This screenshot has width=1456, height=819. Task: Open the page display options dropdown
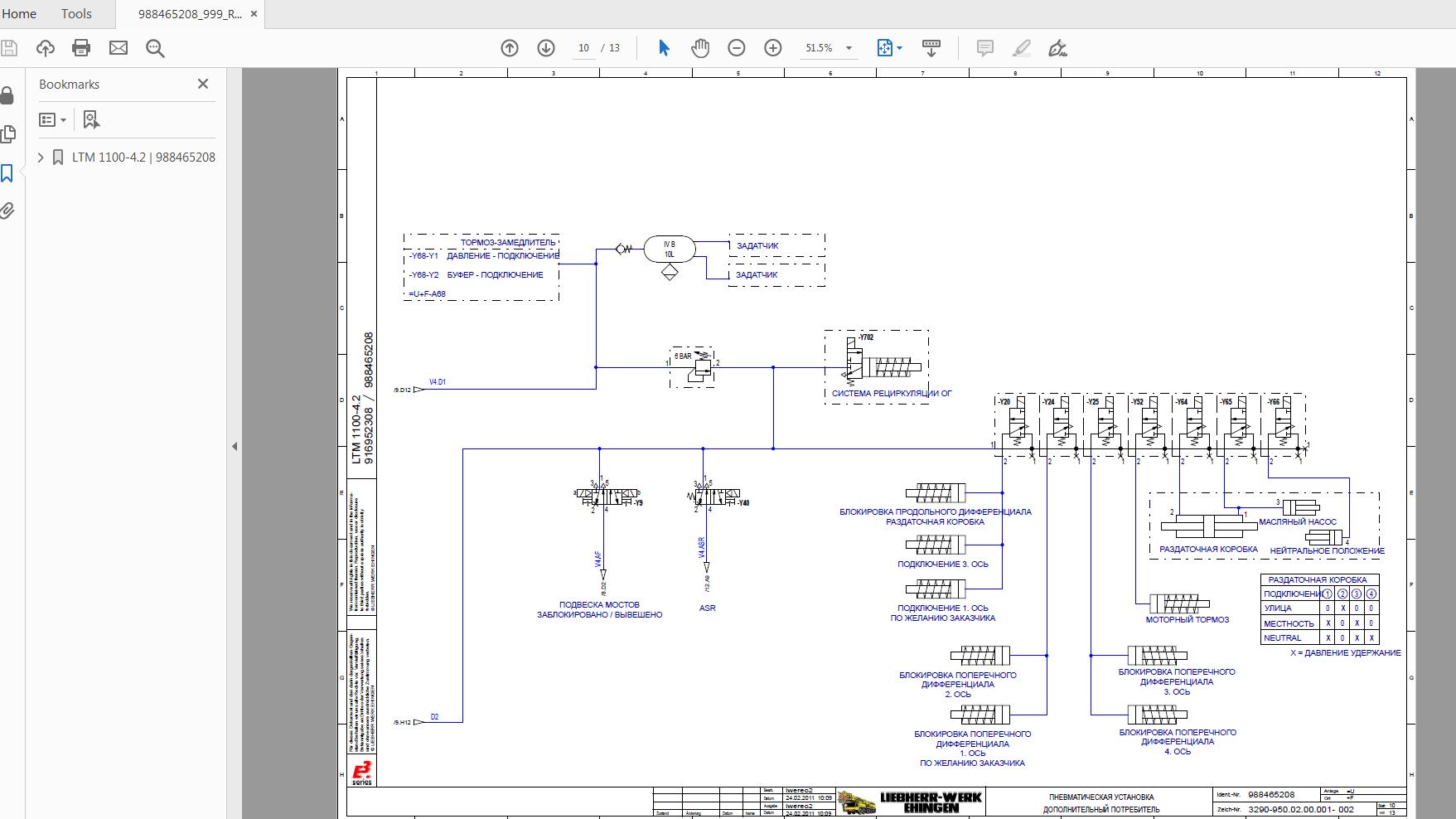tap(888, 48)
